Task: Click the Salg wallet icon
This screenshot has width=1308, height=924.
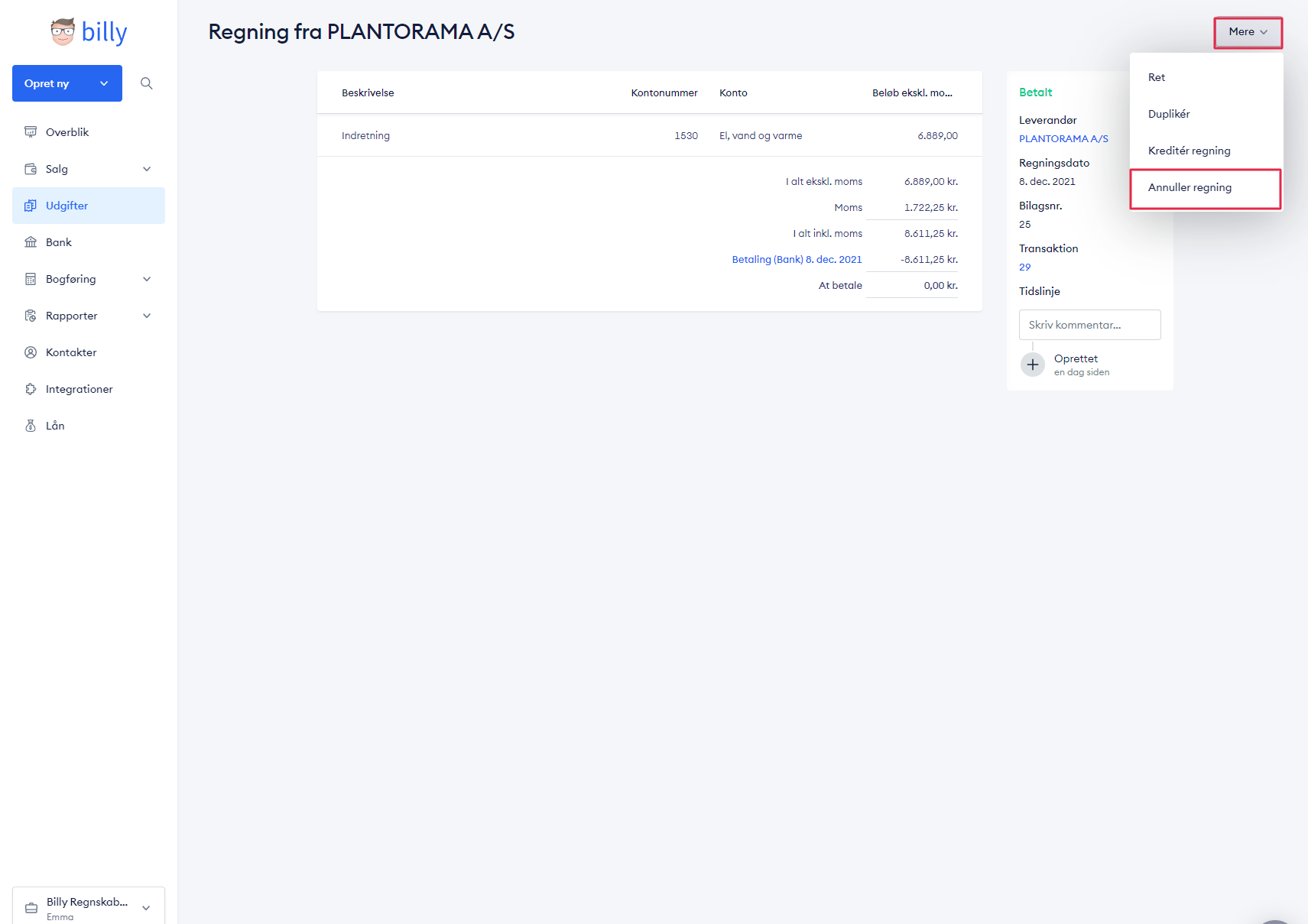Action: [x=31, y=169]
